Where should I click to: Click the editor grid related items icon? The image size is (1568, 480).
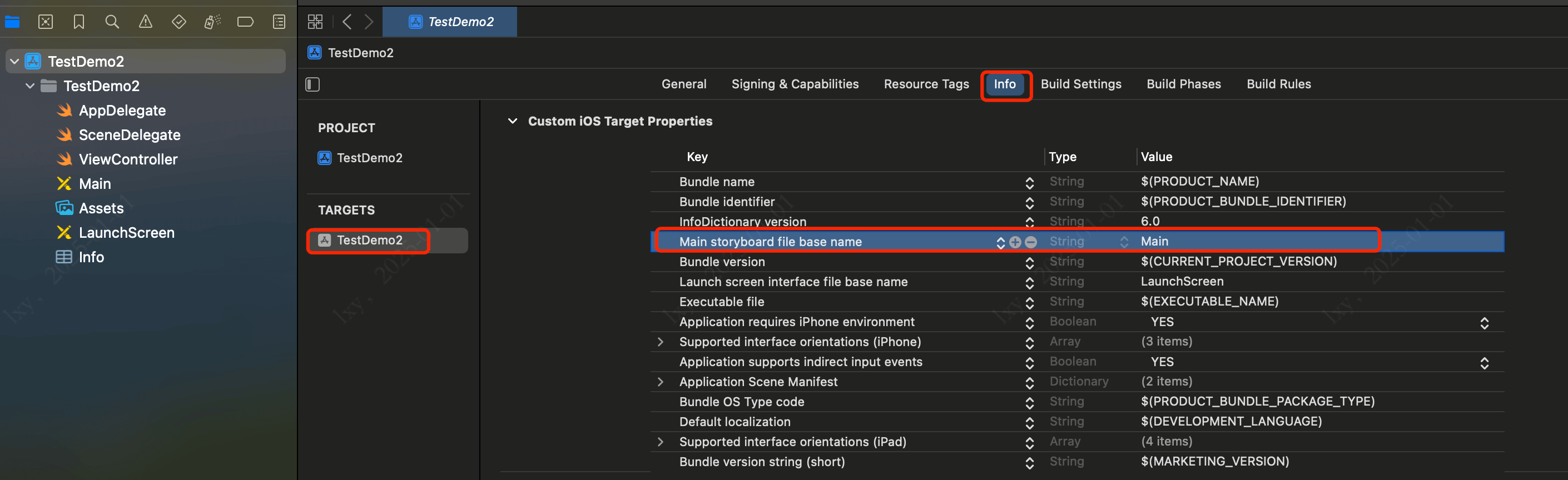pos(315,23)
